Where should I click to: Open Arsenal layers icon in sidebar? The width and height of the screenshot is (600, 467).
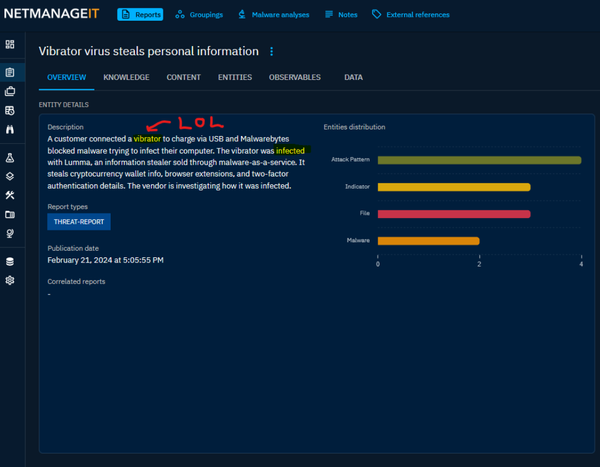(x=10, y=176)
